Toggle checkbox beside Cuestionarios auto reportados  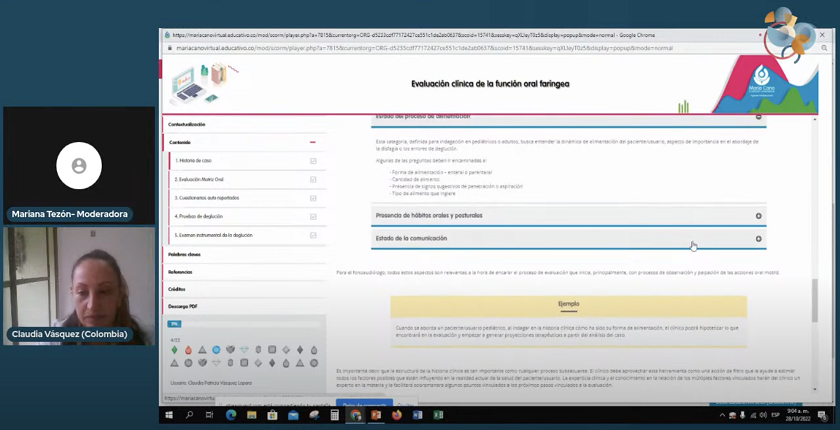[313, 198]
